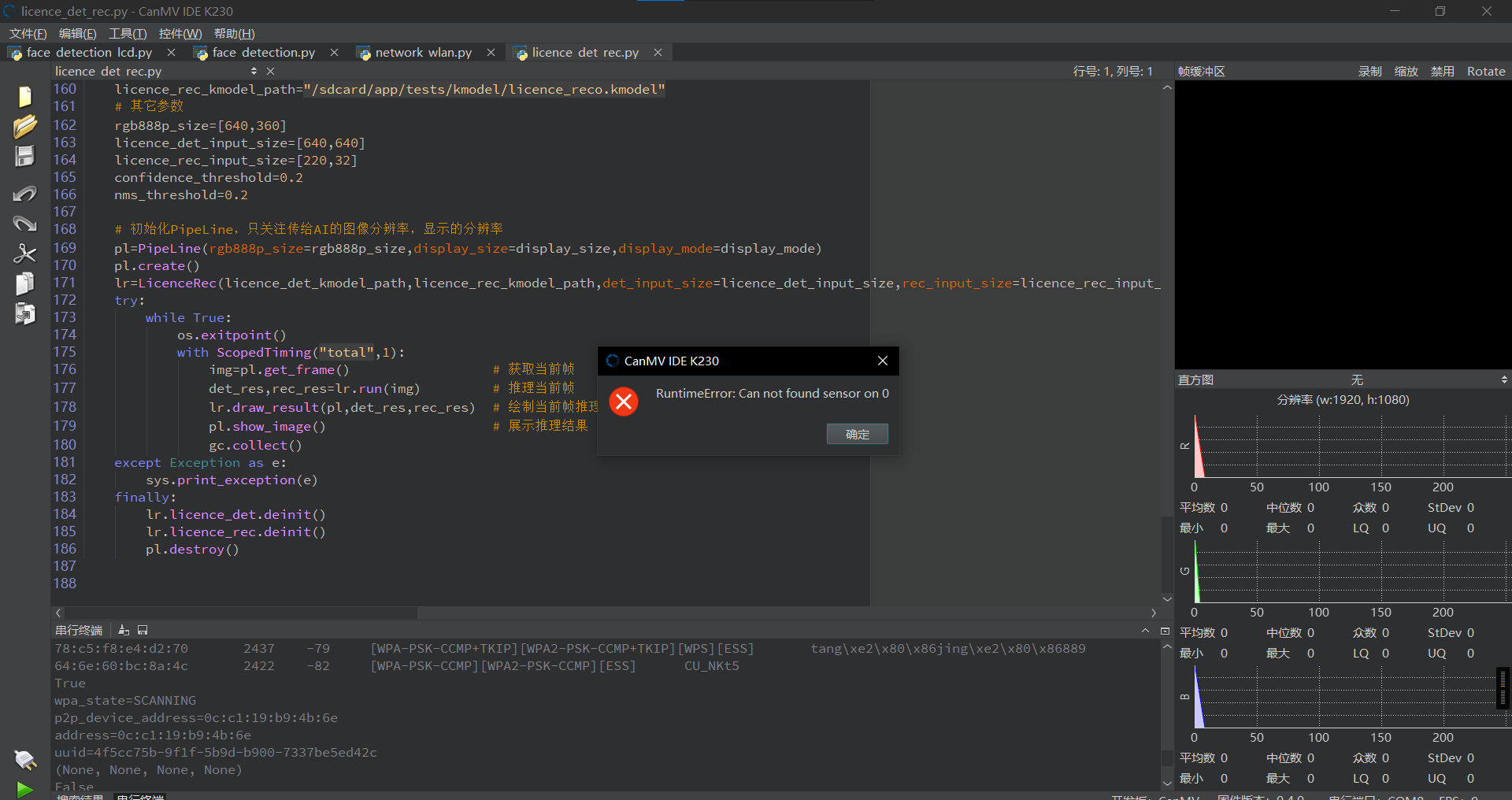Click the Save floppy disk icon
1512x800 pixels.
[x=24, y=156]
